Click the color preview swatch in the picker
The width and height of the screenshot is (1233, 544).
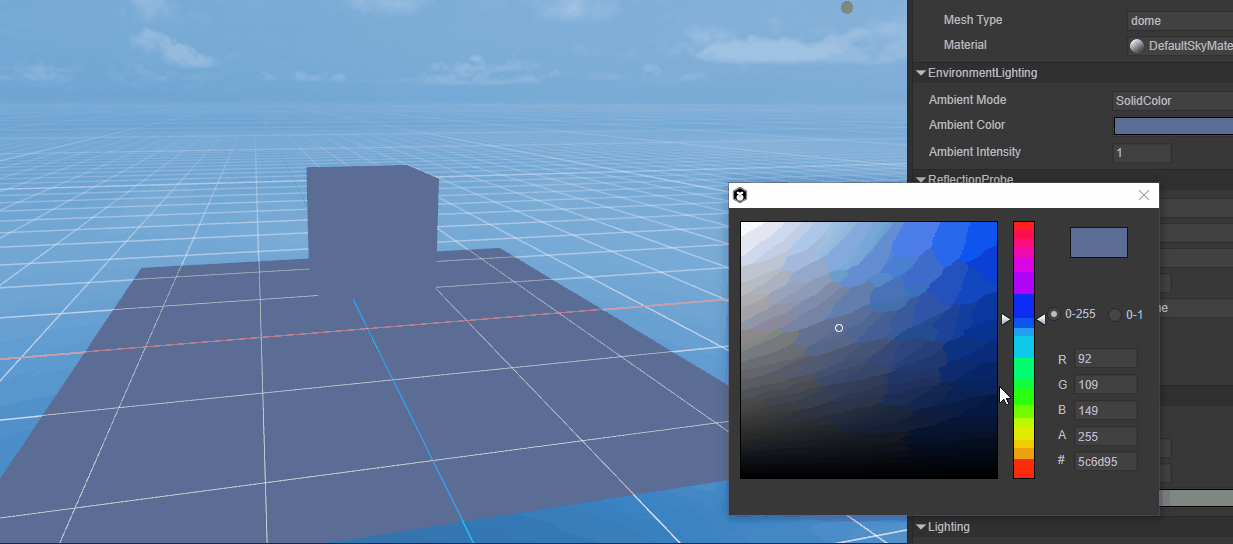click(1098, 243)
